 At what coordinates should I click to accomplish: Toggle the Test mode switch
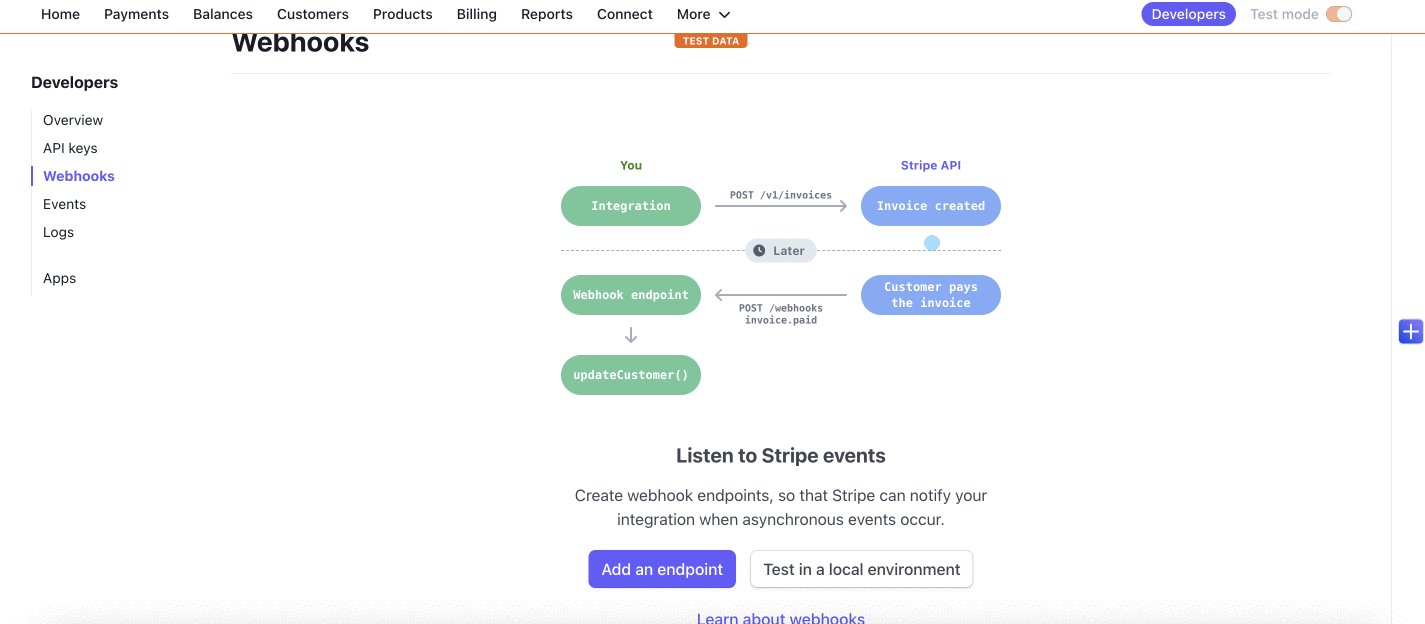tap(1339, 13)
